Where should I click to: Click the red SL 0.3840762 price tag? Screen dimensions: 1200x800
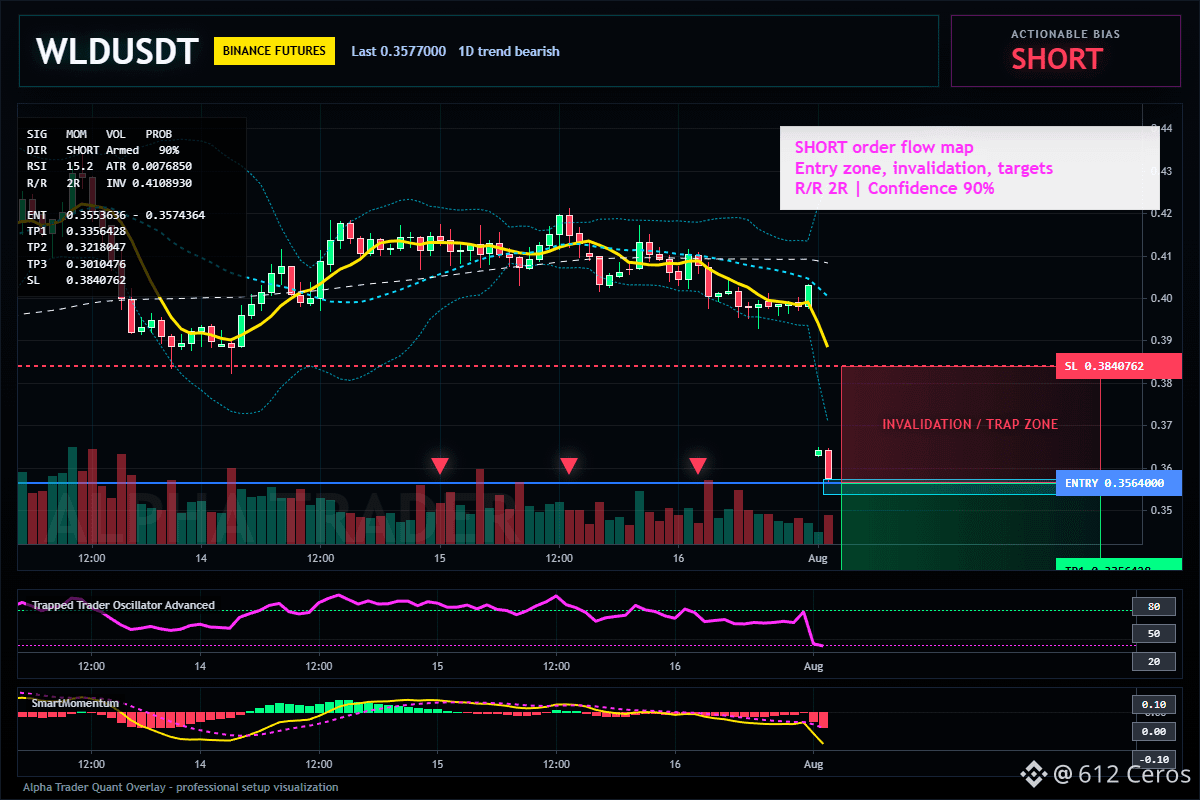coord(1118,366)
